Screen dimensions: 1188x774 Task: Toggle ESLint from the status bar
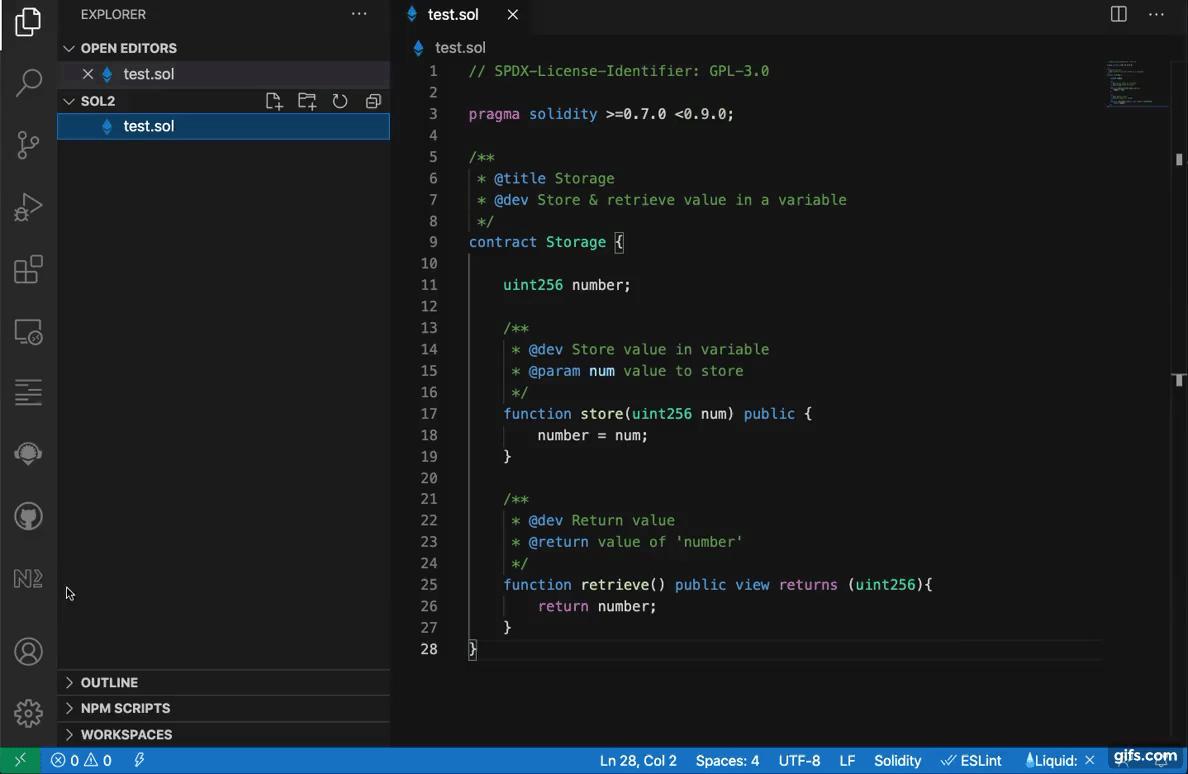pos(971,760)
